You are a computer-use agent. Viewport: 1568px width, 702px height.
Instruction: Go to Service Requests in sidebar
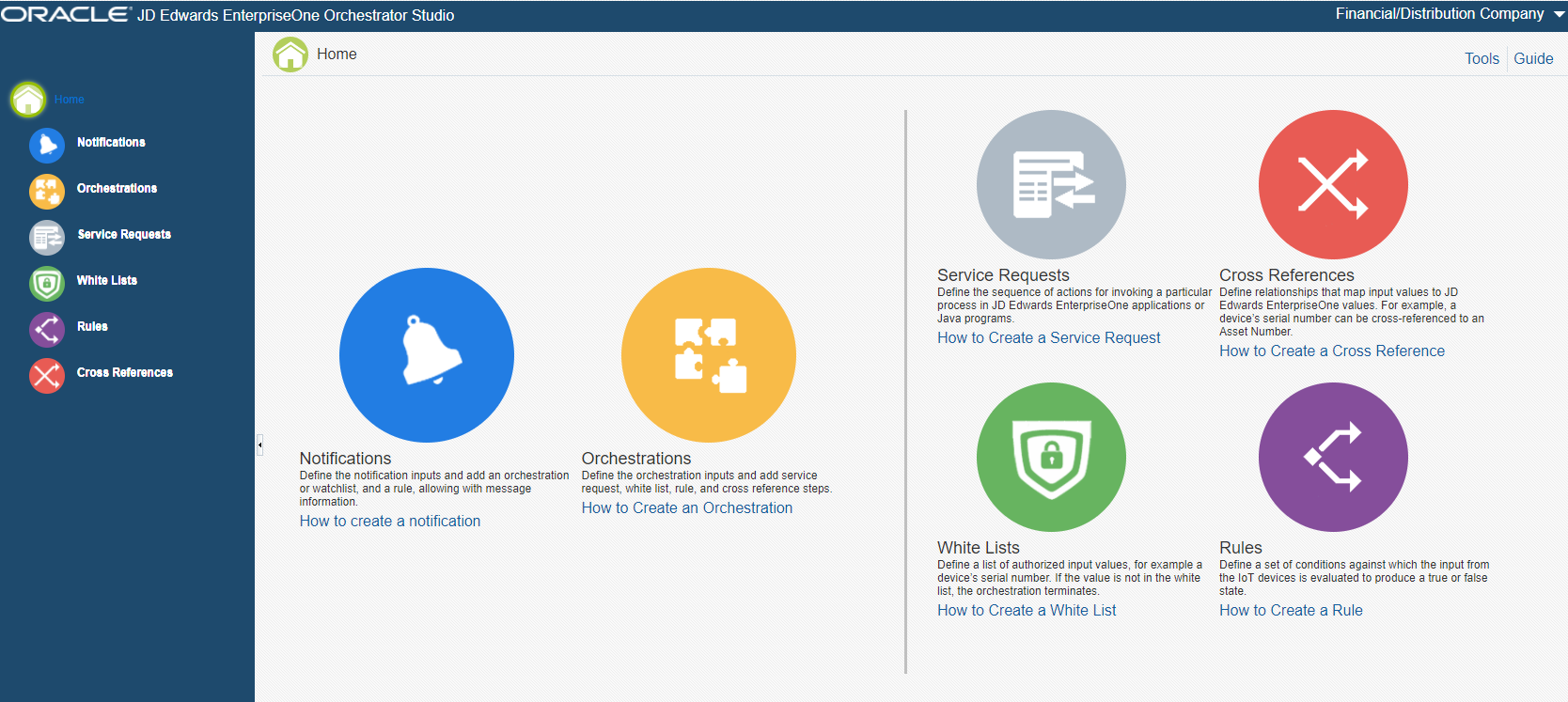124,235
